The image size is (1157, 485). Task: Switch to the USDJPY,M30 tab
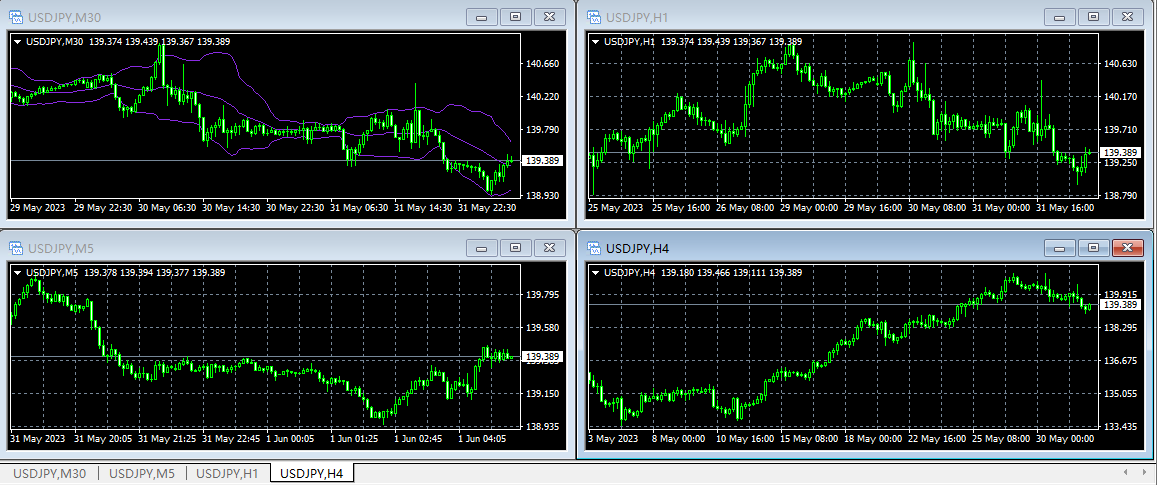pyautogui.click(x=50, y=473)
